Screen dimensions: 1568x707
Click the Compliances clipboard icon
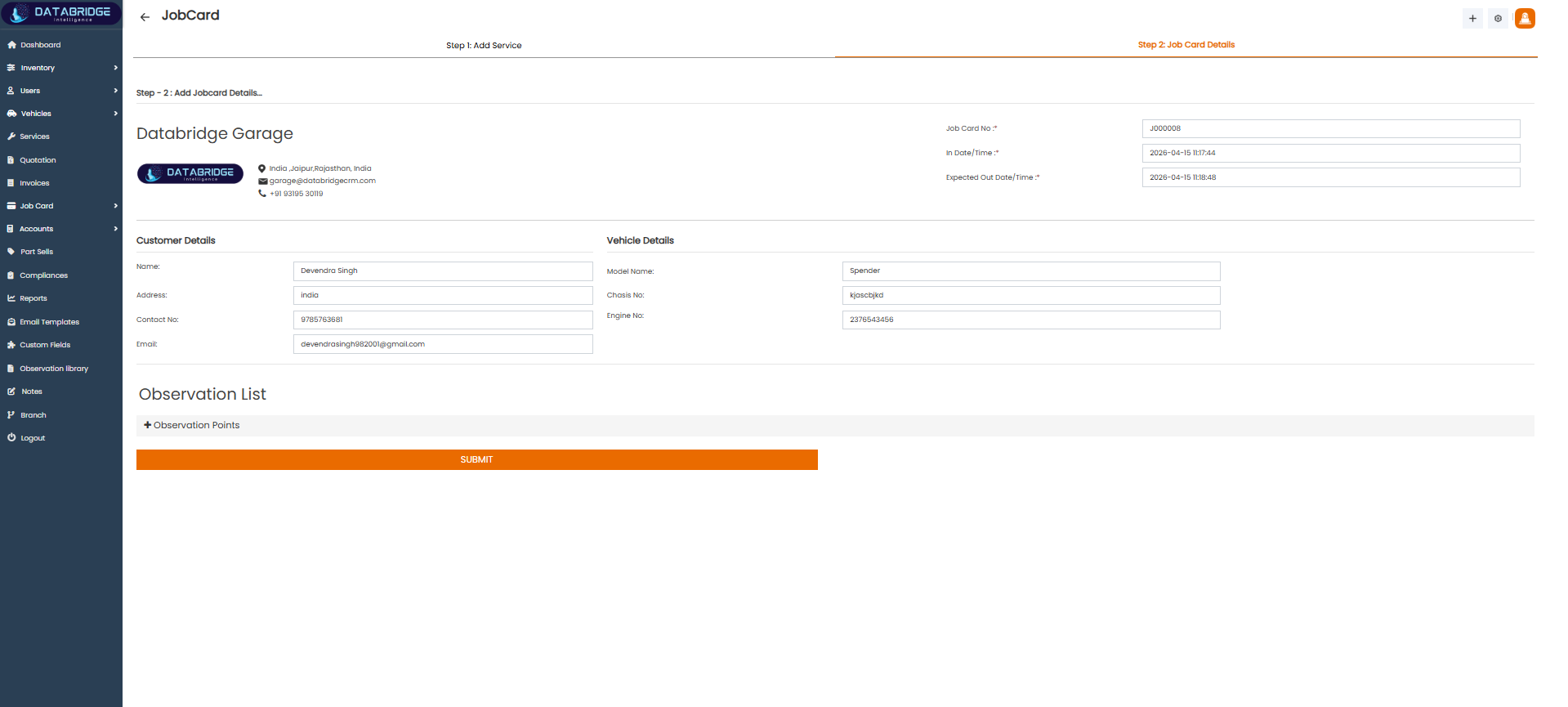click(11, 275)
